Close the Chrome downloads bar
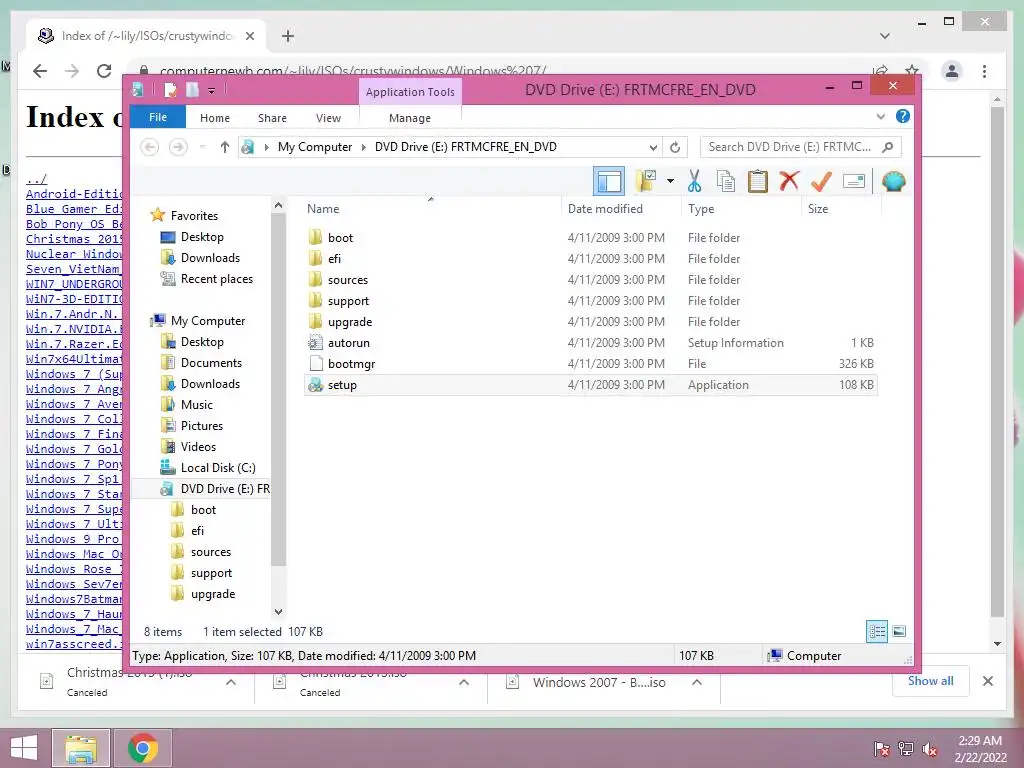This screenshot has height=768, width=1024. [x=987, y=681]
